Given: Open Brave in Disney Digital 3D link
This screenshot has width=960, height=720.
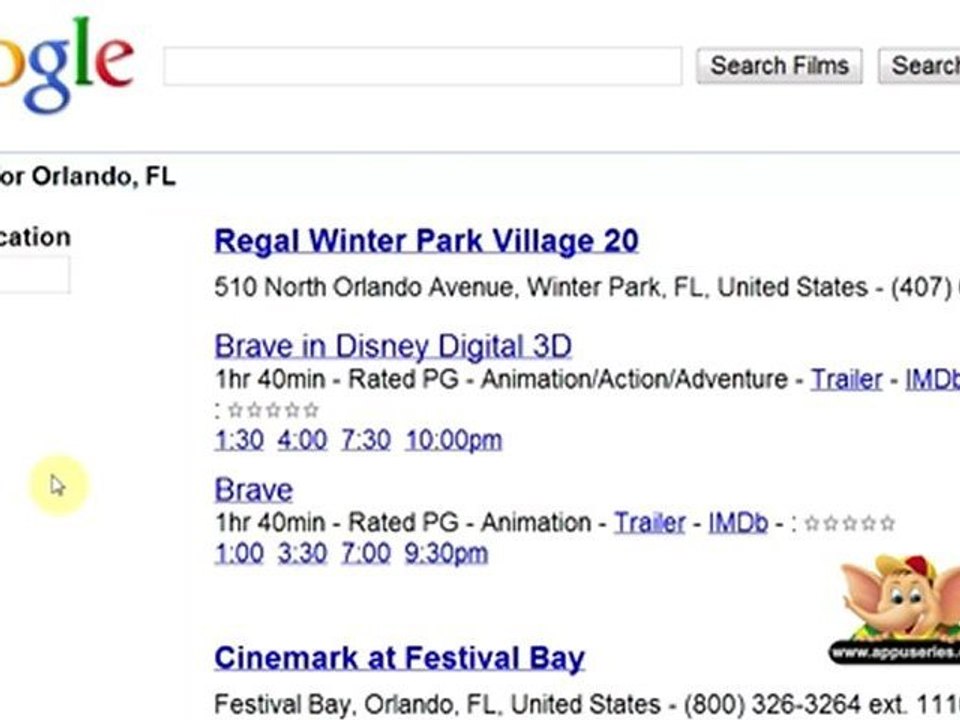Looking at the screenshot, I should coord(393,347).
